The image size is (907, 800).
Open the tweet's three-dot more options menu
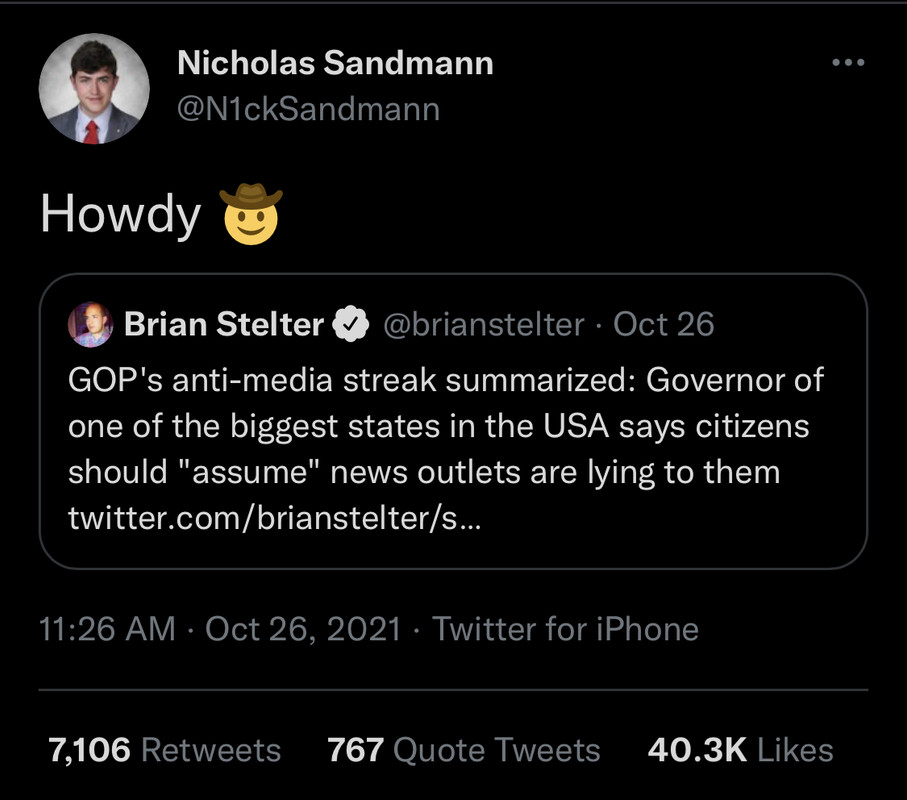[x=848, y=63]
